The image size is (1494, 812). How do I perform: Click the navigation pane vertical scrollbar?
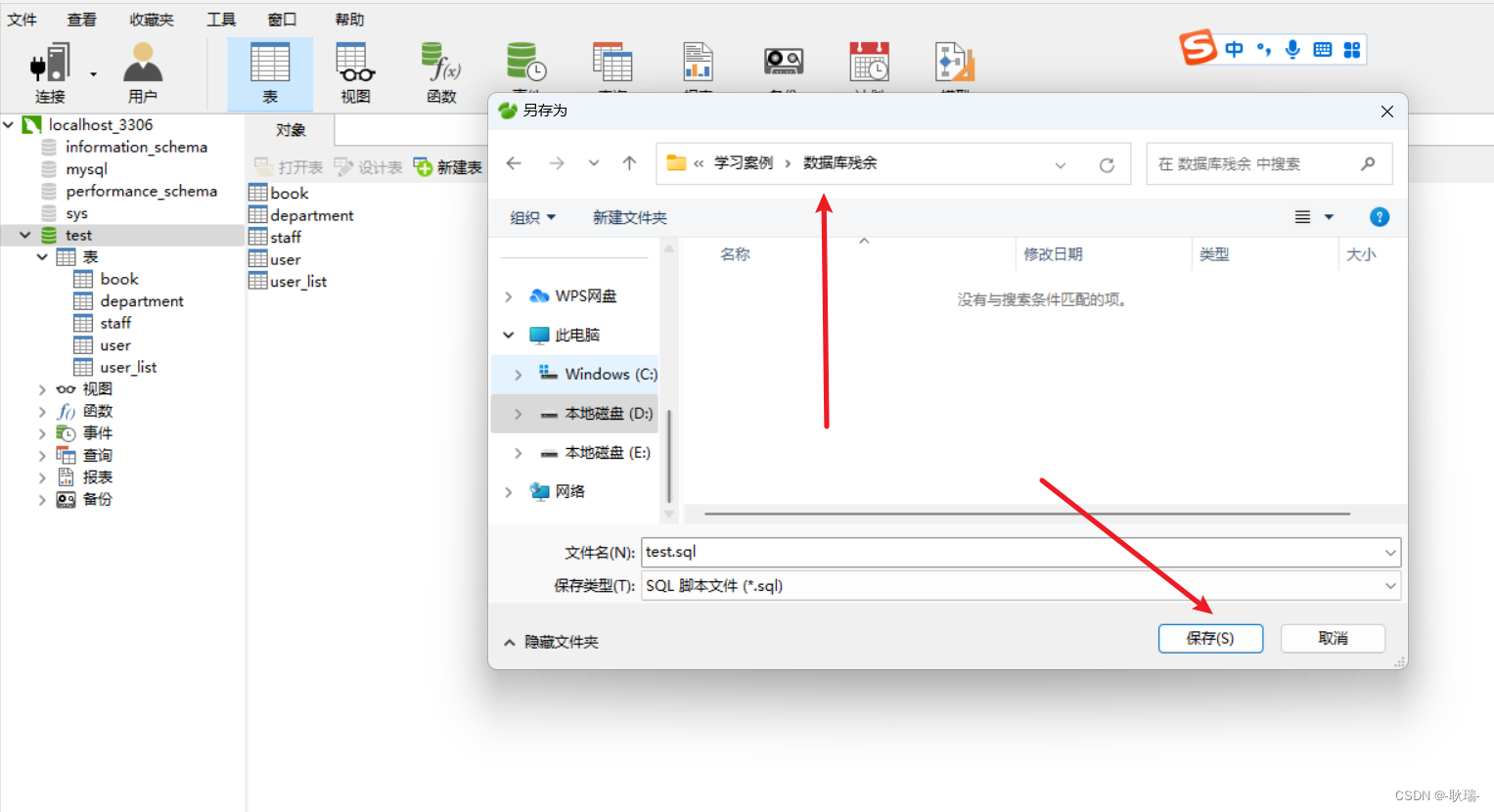pyautogui.click(x=669, y=456)
